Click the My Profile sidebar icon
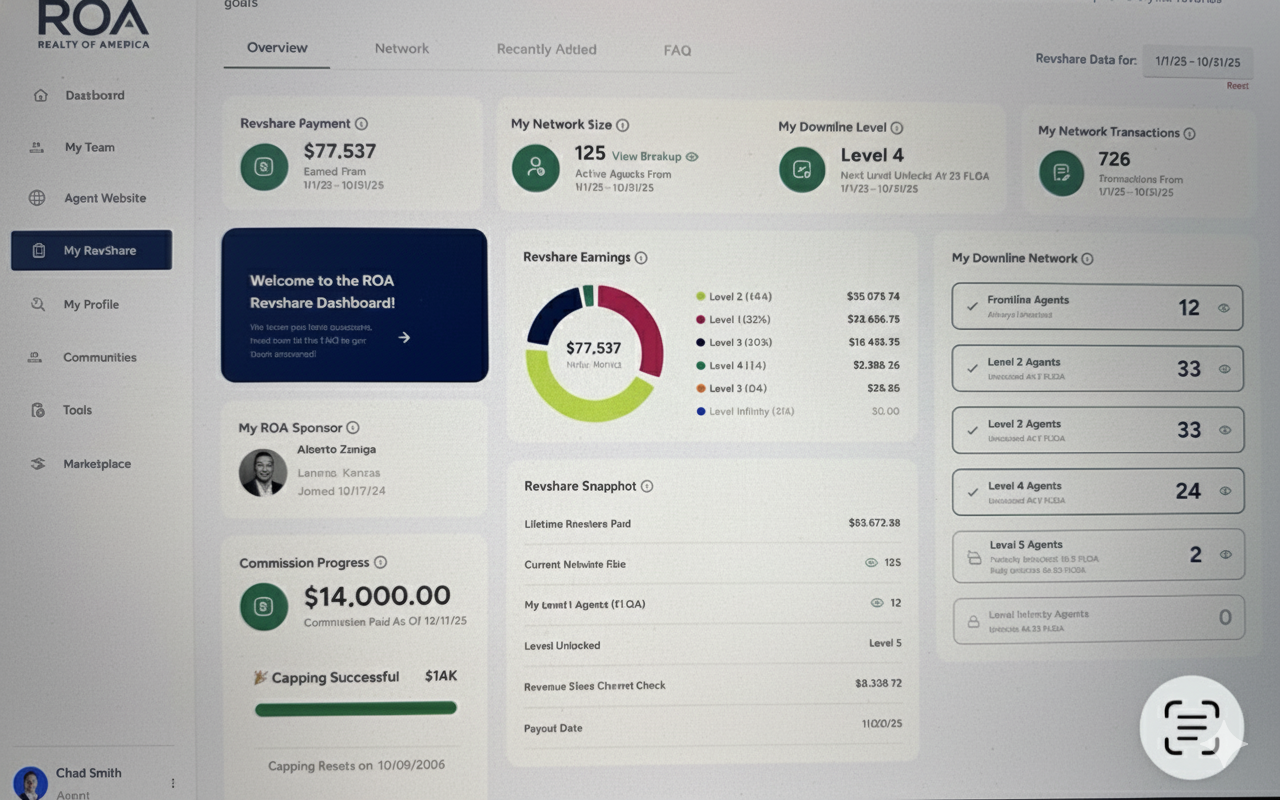The image size is (1280, 800). pyautogui.click(x=38, y=304)
